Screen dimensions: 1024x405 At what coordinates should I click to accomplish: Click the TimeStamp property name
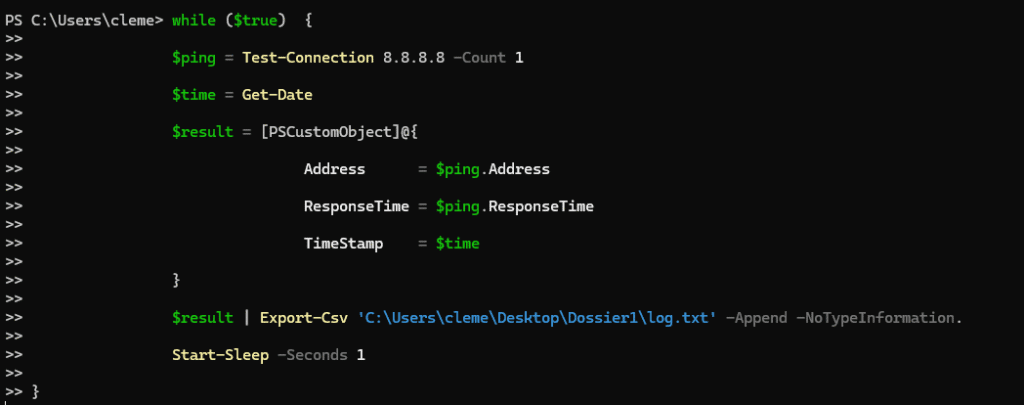[343, 244]
